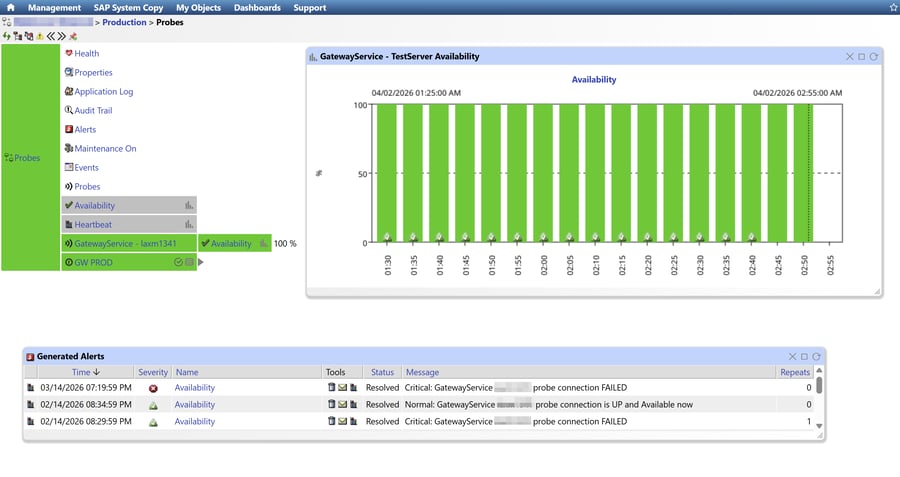Click envelope icon for the 02/14/2026 08:34:59 alert
The height and width of the screenshot is (477, 900).
point(343,405)
